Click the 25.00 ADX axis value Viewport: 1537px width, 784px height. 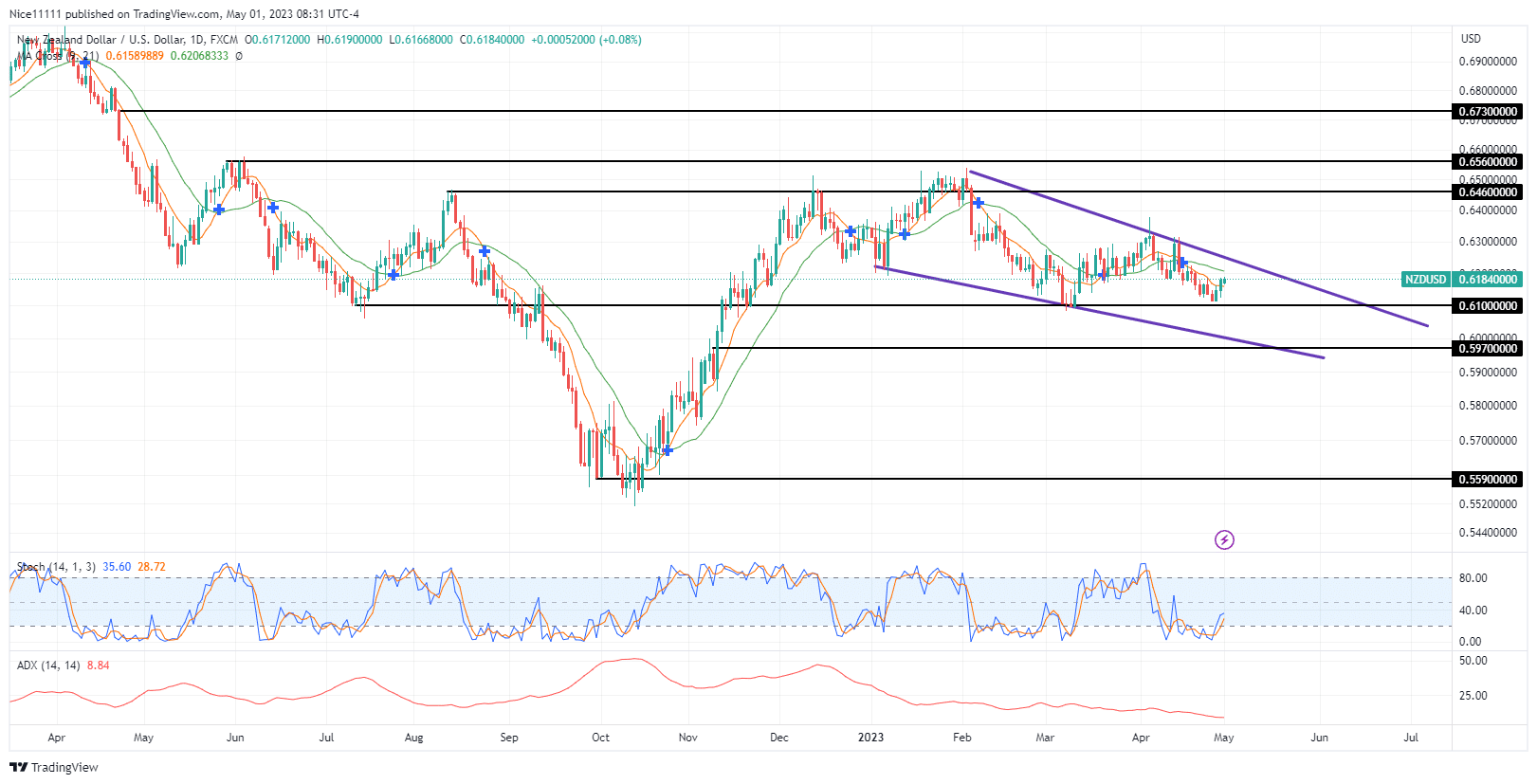(x=1473, y=696)
